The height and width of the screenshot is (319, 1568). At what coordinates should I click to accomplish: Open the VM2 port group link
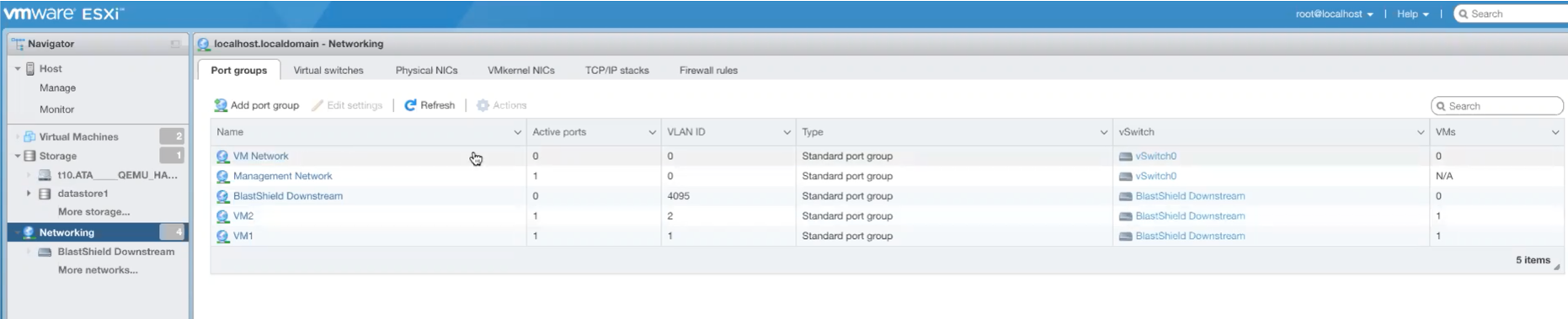pos(243,216)
